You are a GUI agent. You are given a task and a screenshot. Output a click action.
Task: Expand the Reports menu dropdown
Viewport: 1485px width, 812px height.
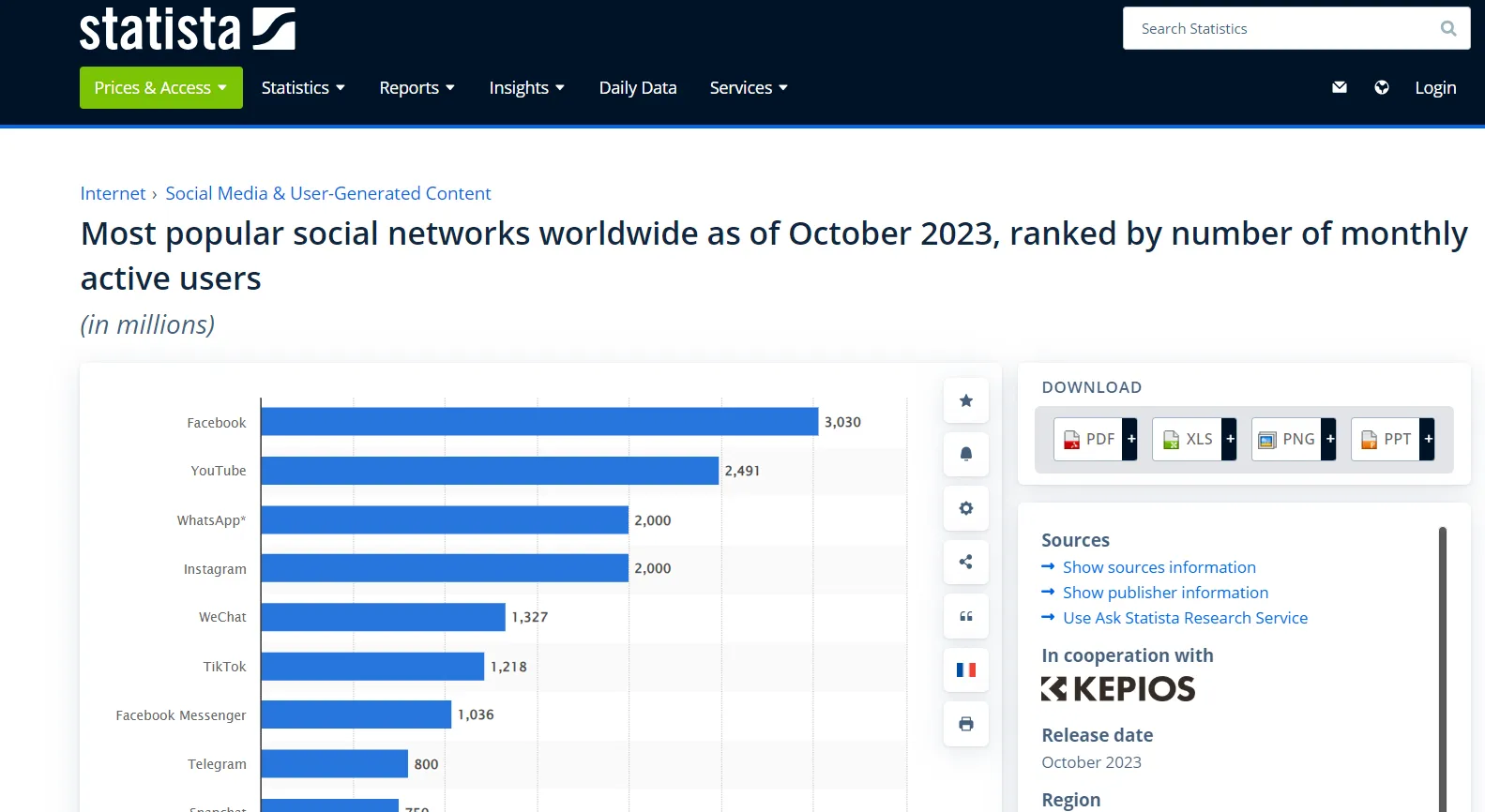click(x=417, y=87)
